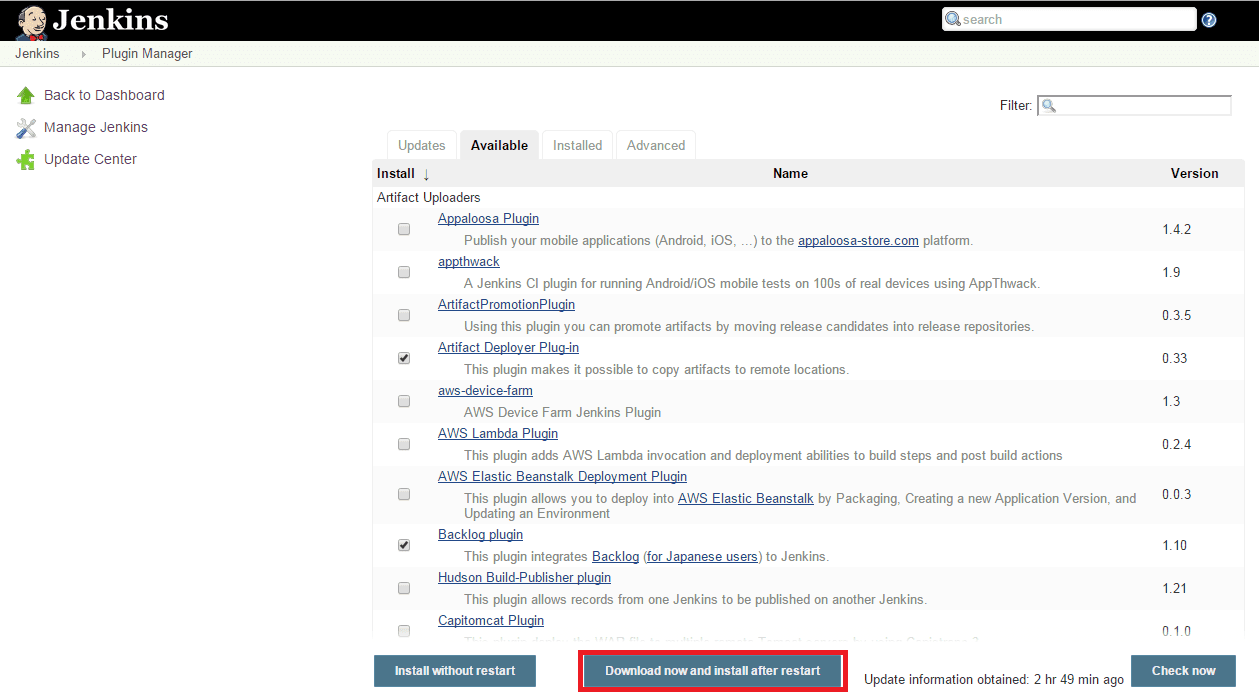Screen dimensions: 1259x696
Task: Open the appthwack plugin link
Action: click(469, 262)
